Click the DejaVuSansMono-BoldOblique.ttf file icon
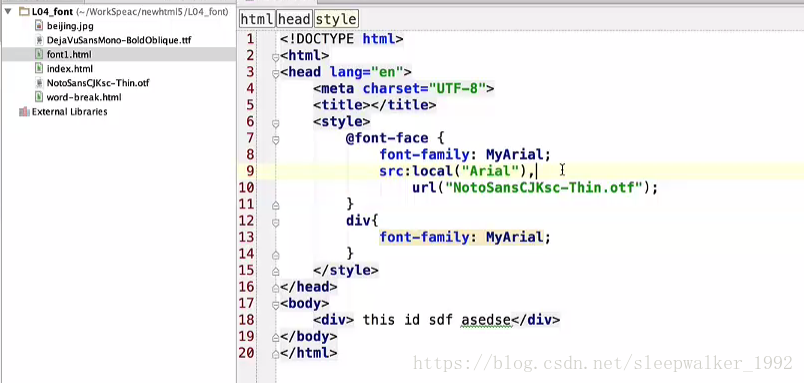Image resolution: width=804 pixels, height=383 pixels. (x=39, y=40)
